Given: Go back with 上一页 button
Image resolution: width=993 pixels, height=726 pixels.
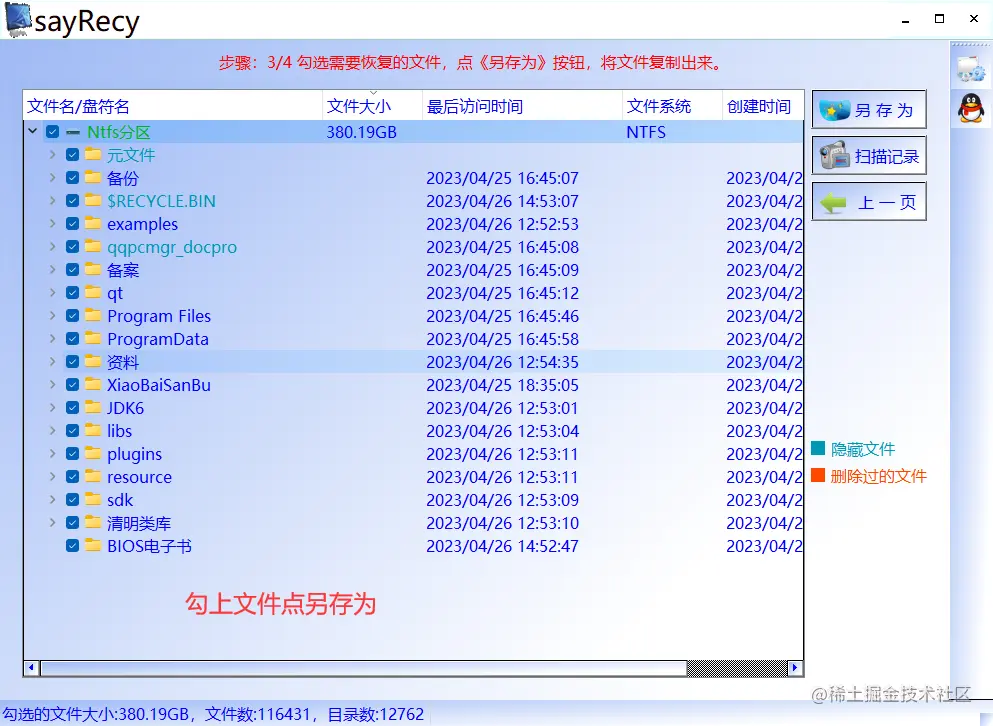Looking at the screenshot, I should (x=869, y=201).
